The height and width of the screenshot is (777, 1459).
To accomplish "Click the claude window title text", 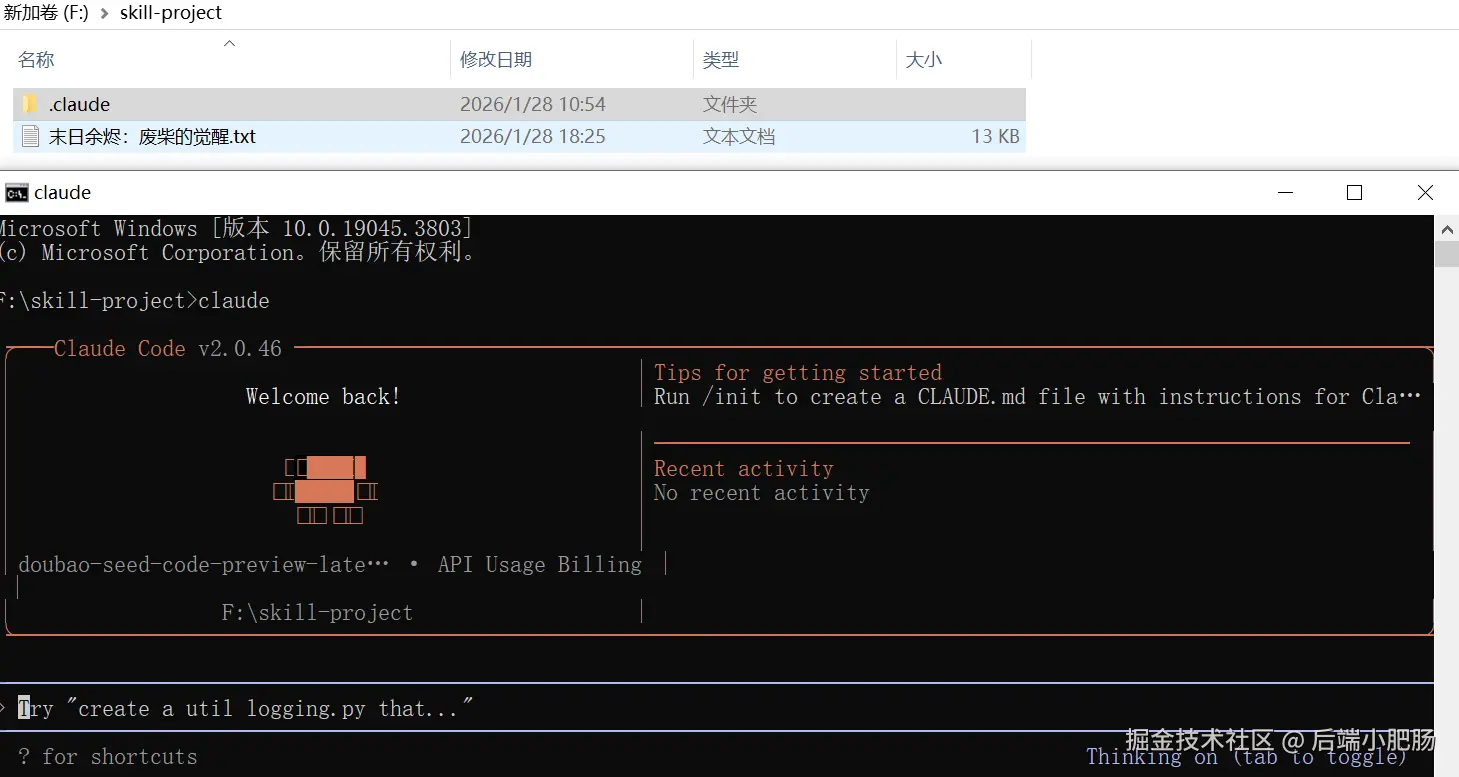I will point(62,193).
